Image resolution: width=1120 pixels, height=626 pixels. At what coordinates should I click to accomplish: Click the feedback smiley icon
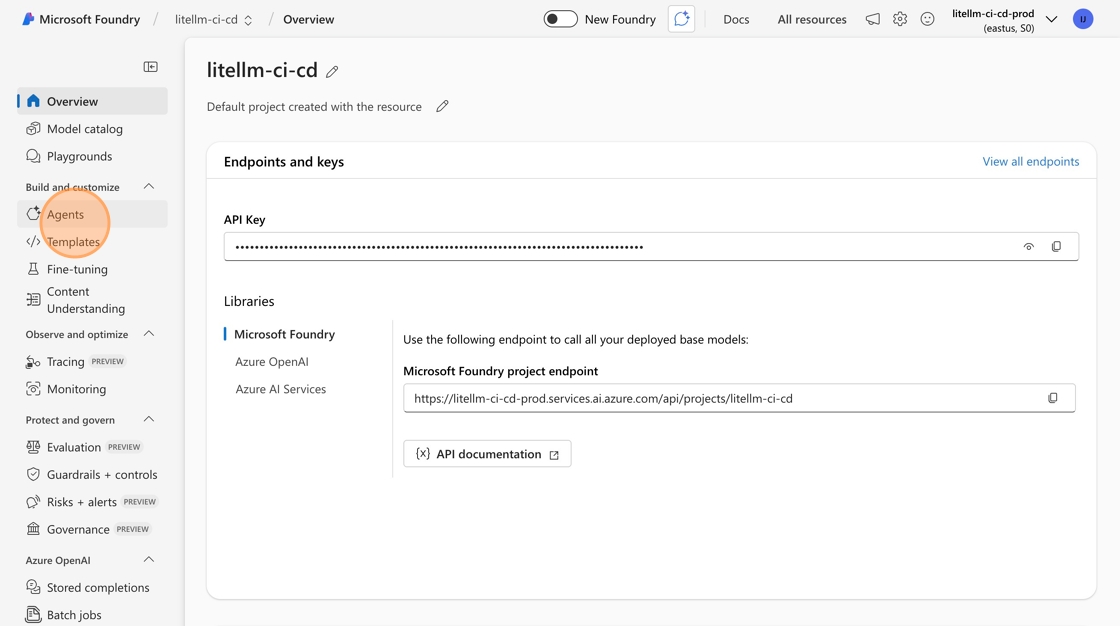pyautogui.click(x=927, y=19)
